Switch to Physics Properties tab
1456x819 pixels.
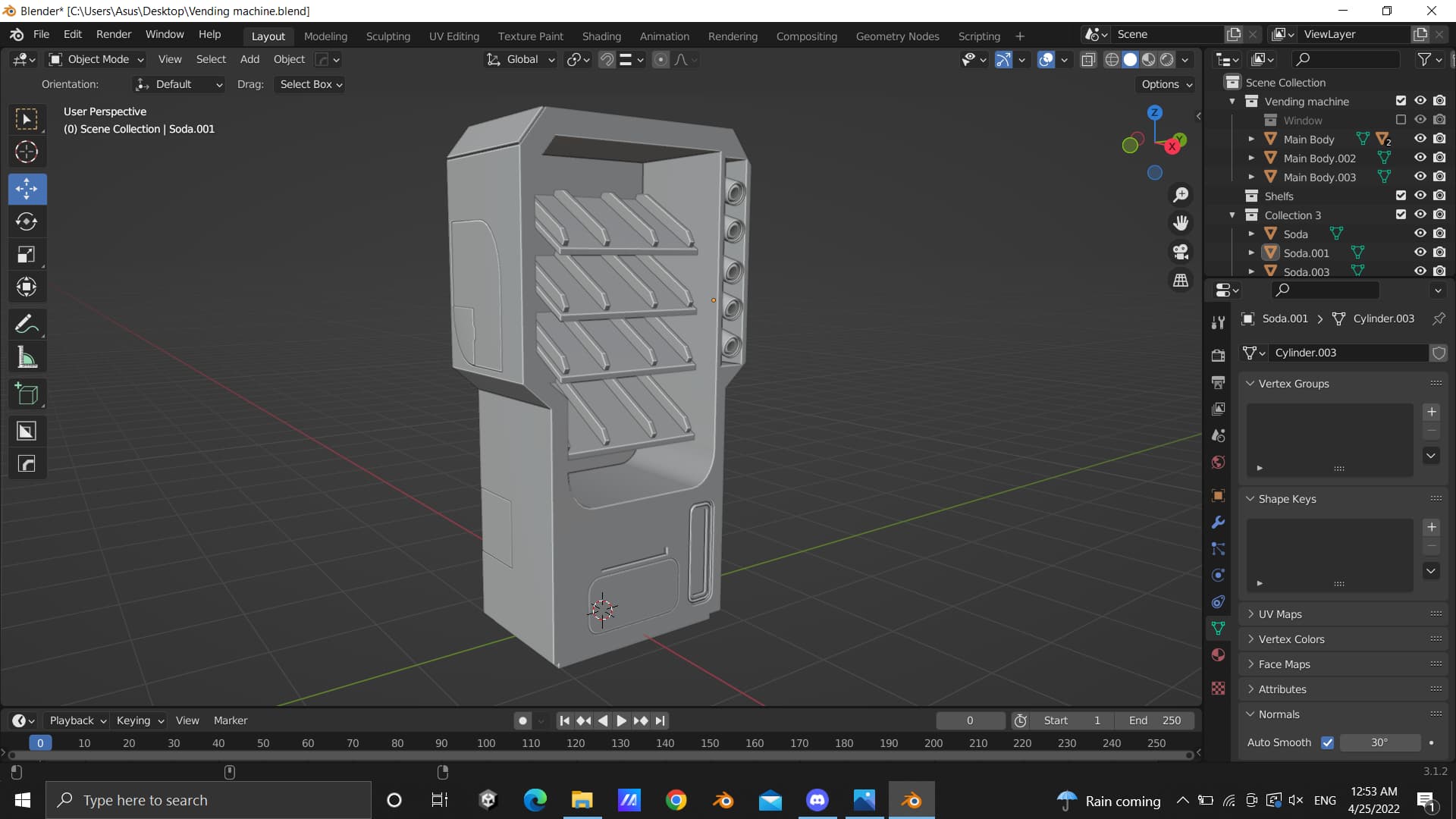point(1218,575)
